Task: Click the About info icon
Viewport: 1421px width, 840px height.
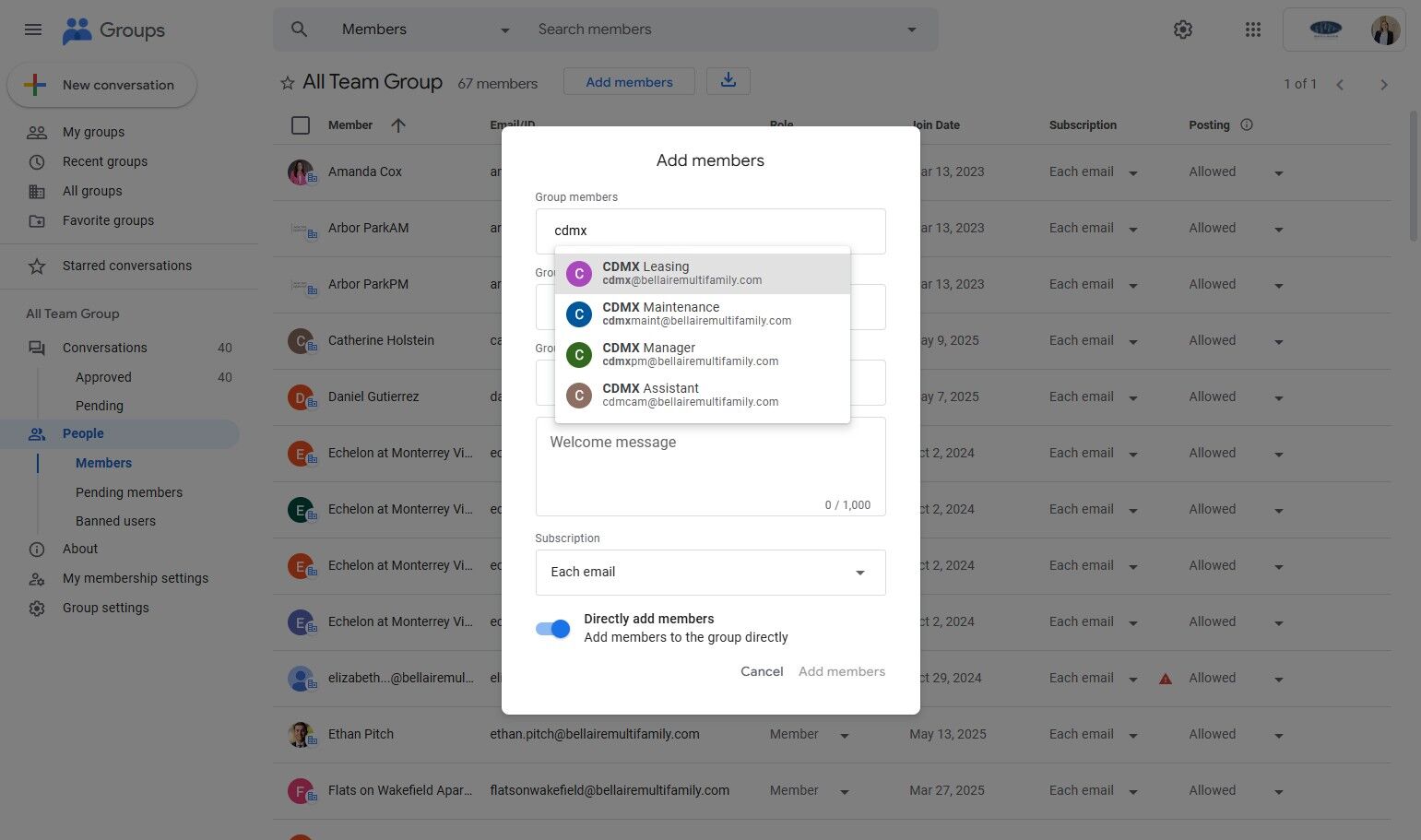Action: tap(37, 550)
